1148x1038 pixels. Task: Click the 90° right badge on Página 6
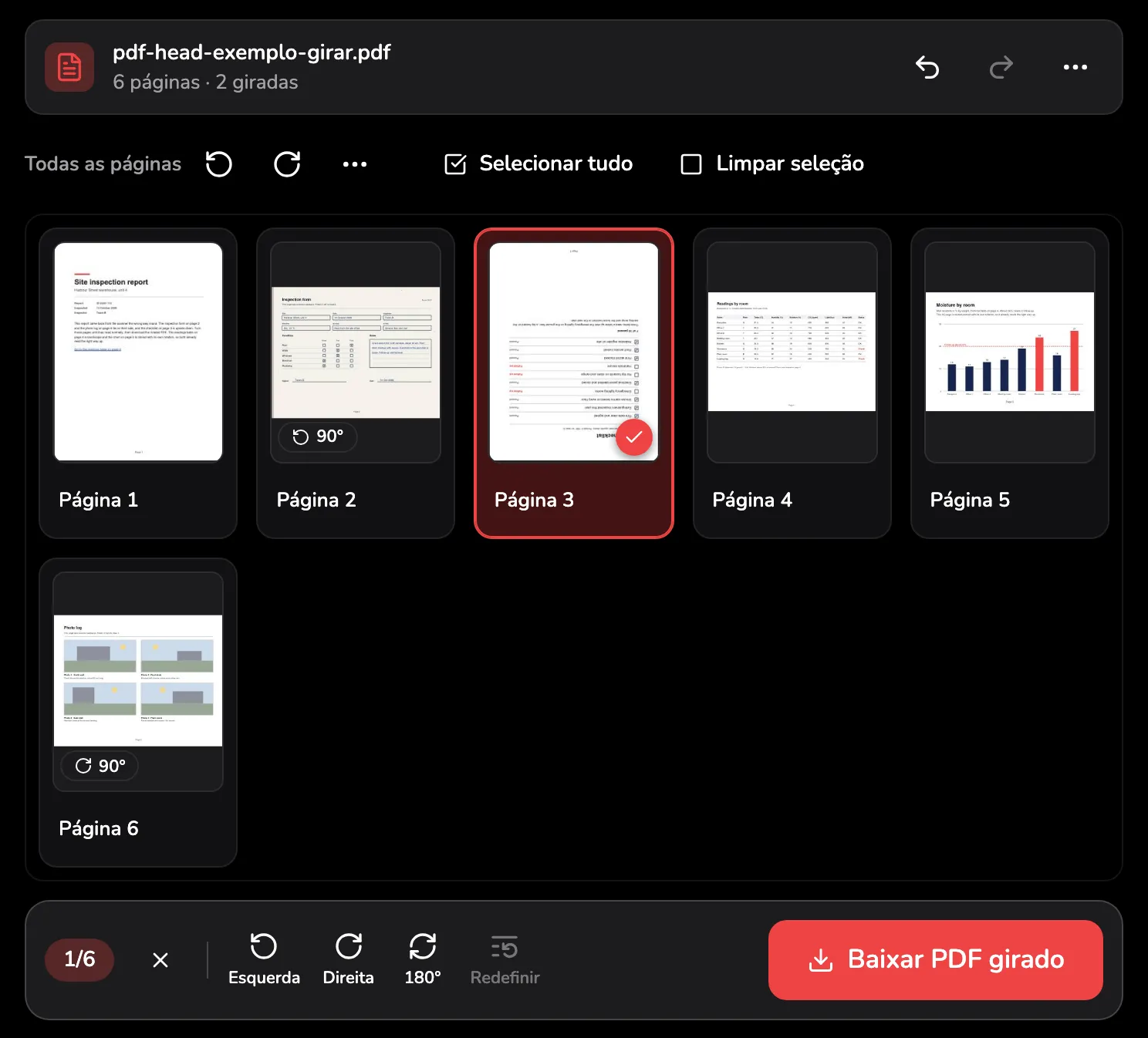pos(100,766)
